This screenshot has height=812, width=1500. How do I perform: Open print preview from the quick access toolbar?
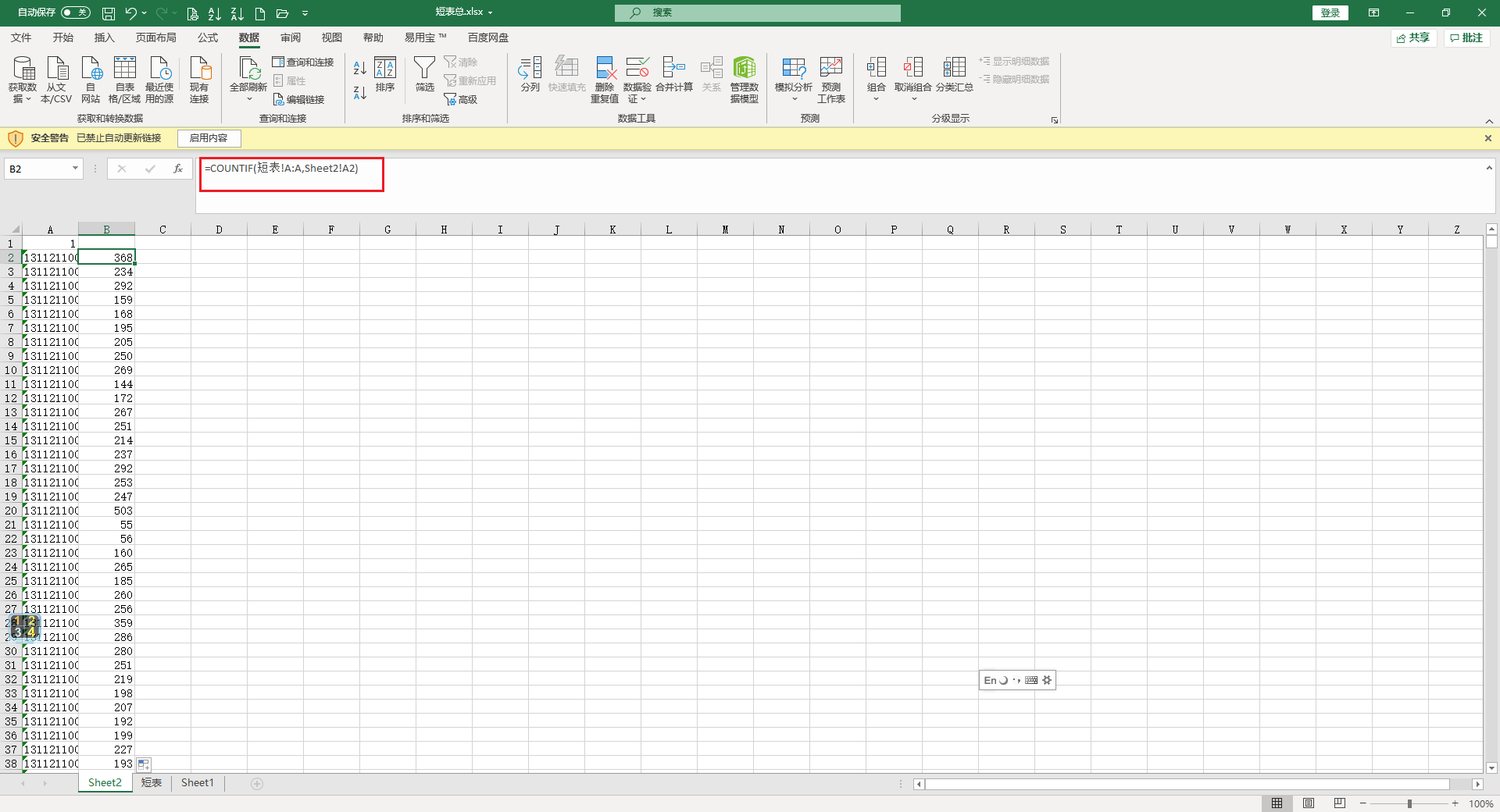[x=192, y=13]
